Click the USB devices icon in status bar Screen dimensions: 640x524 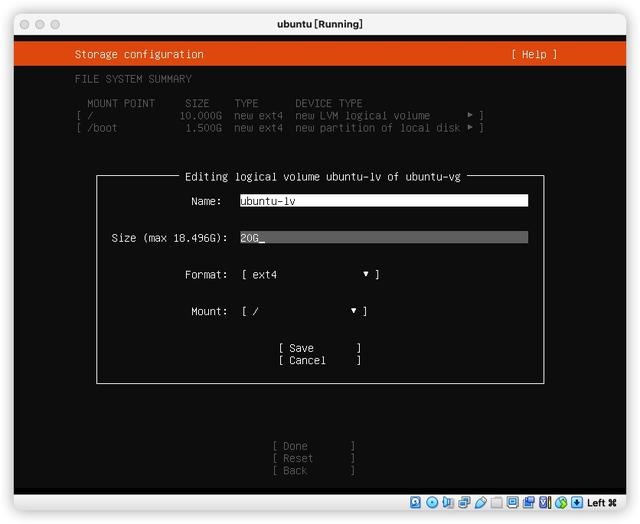[x=480, y=502]
